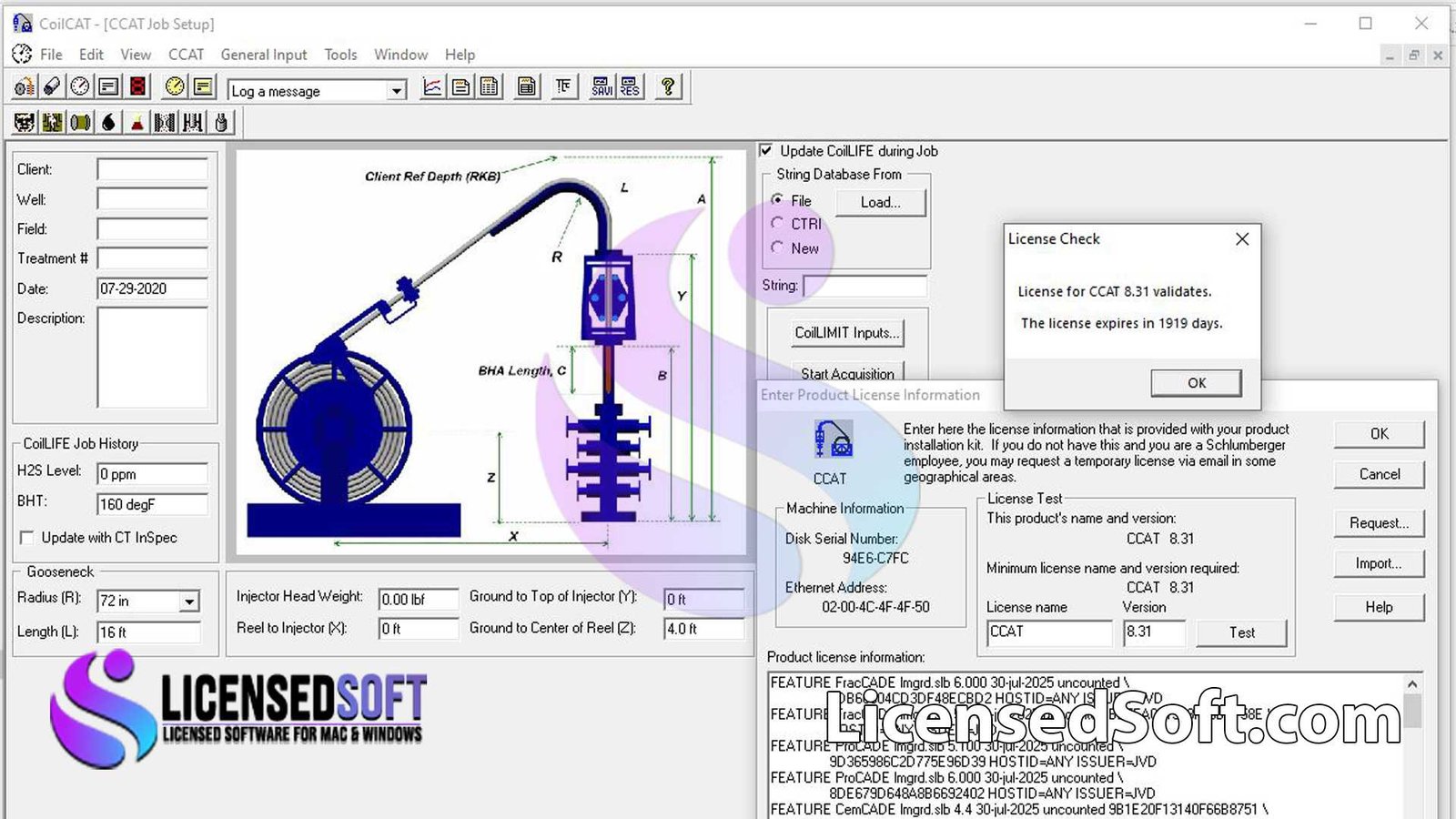Click the RES toolbar icon
The image size is (1456, 819).
[630, 86]
